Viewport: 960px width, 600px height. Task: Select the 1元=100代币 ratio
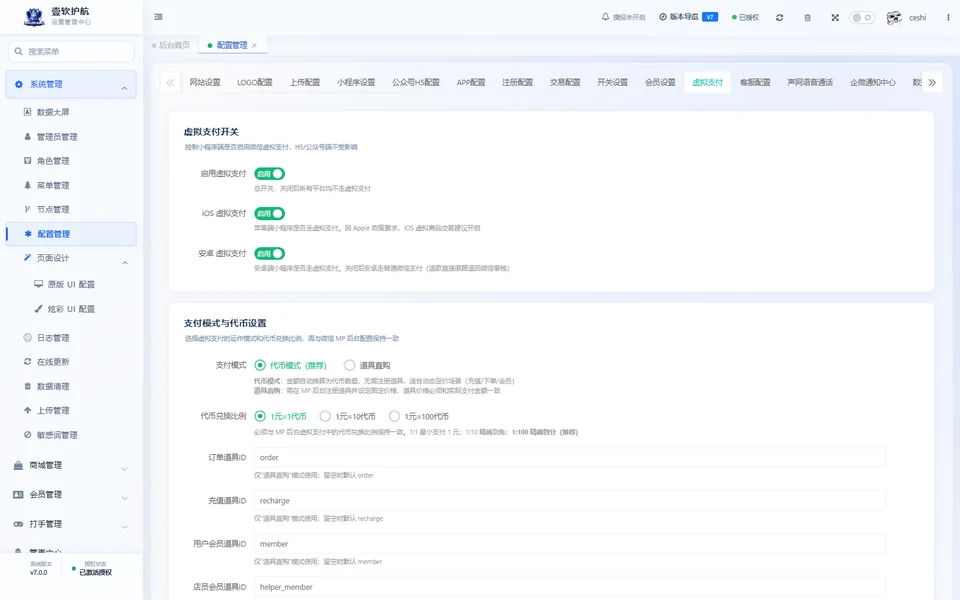419,416
